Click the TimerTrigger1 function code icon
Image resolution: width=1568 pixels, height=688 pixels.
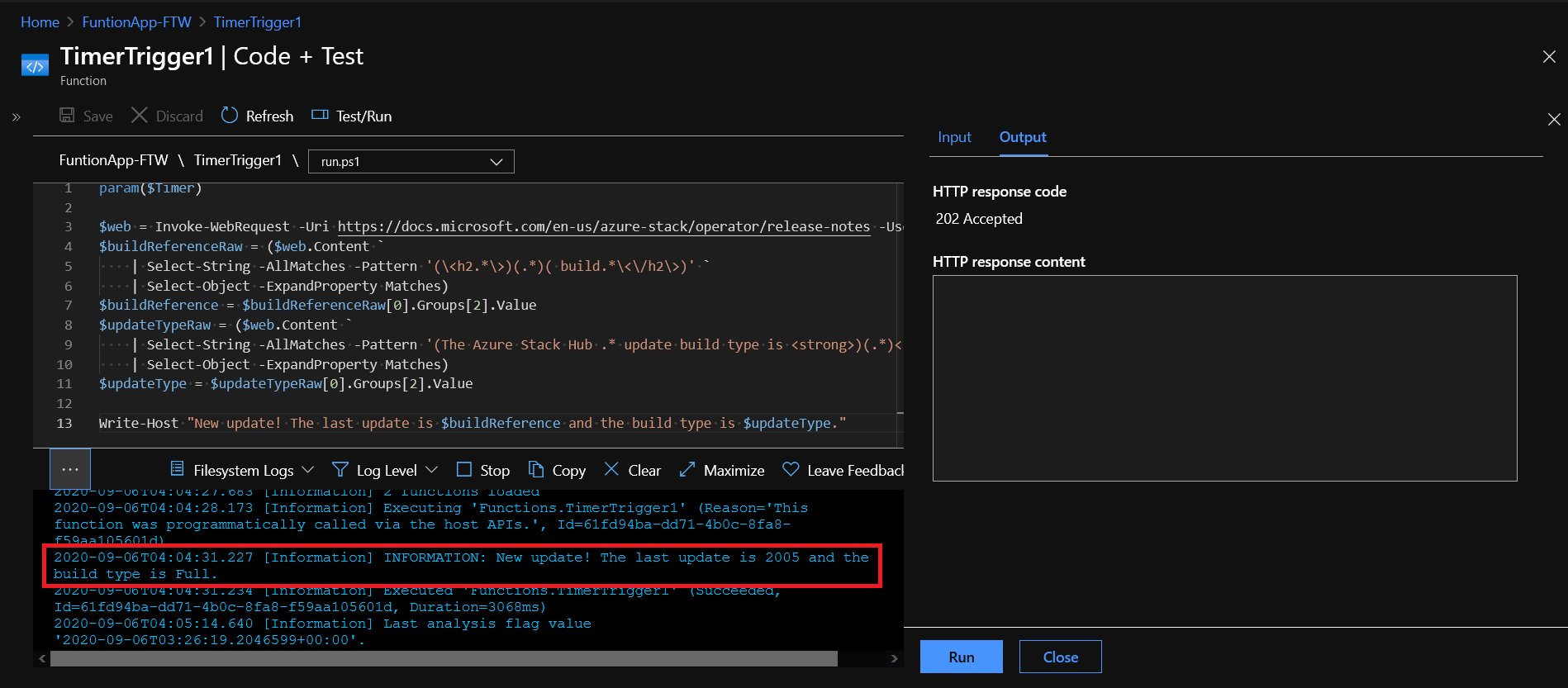click(35, 65)
